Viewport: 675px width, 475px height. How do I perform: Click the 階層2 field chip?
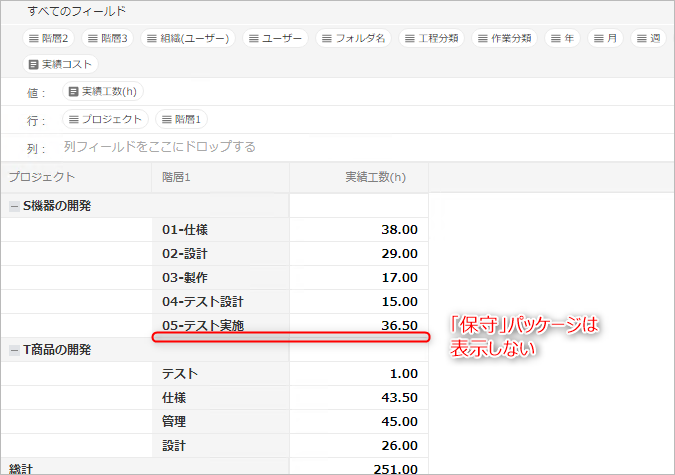pyautogui.click(x=50, y=39)
